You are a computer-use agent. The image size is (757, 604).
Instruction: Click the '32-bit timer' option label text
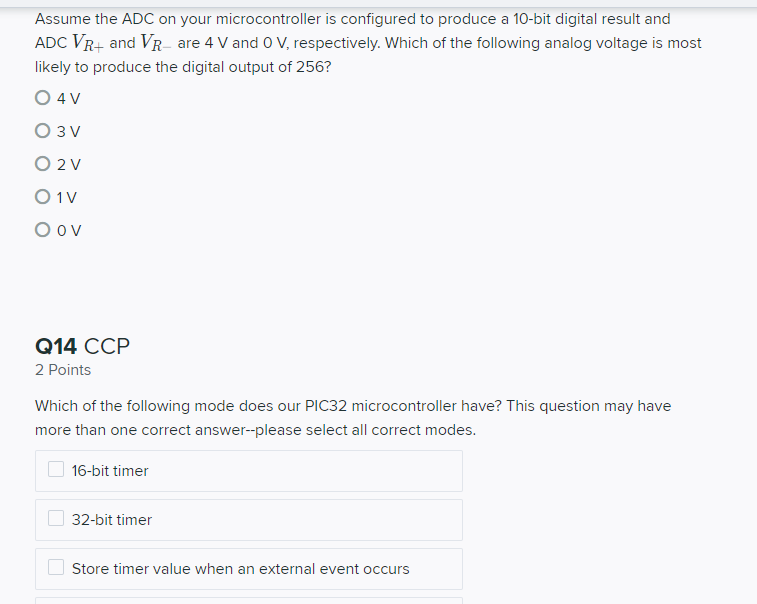point(112,520)
